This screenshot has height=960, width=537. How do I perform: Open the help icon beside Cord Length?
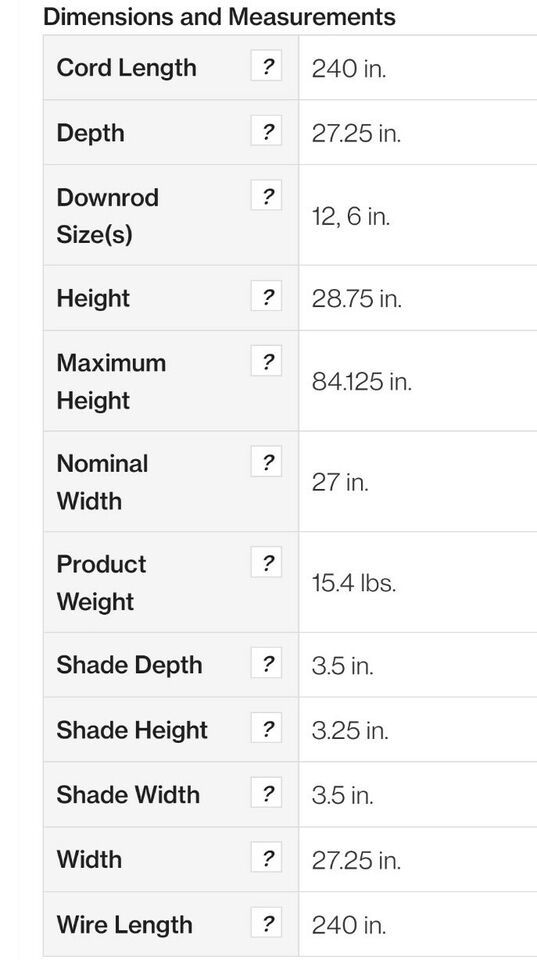coord(266,66)
